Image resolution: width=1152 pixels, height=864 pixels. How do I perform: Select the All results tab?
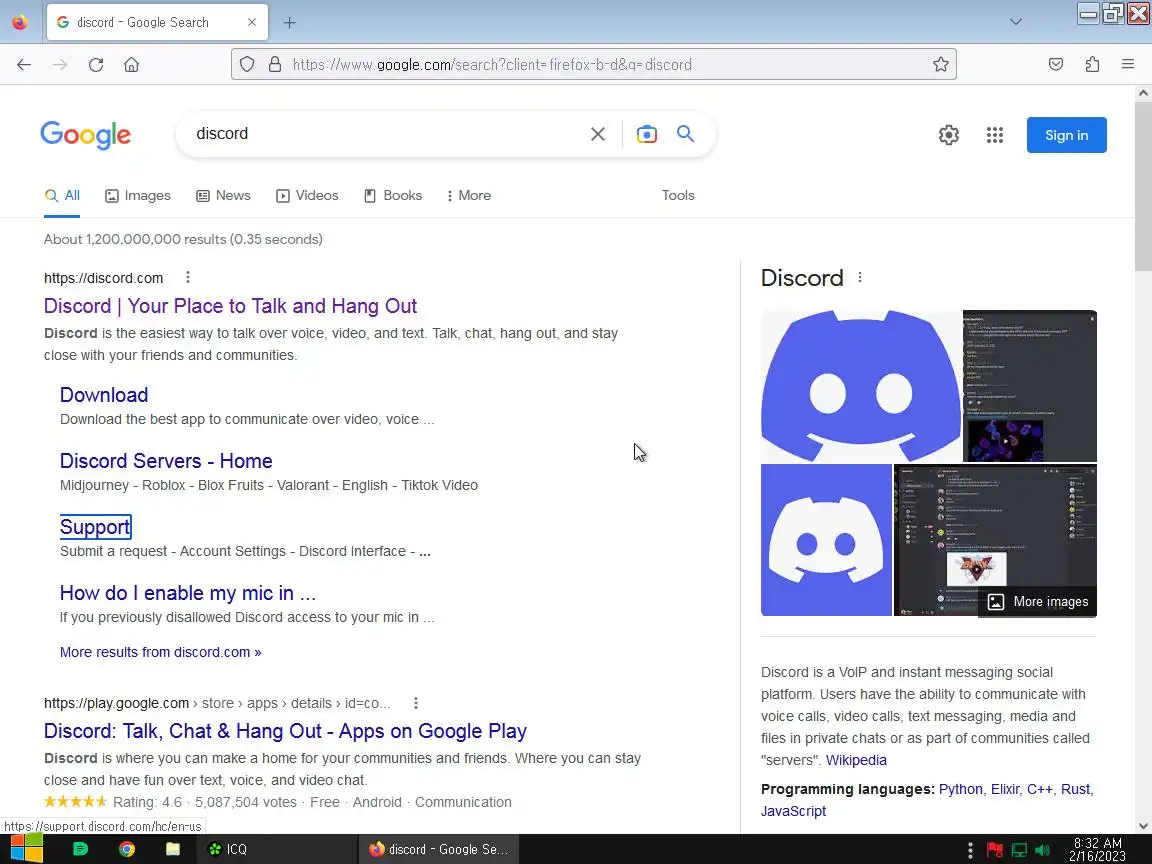click(x=62, y=195)
